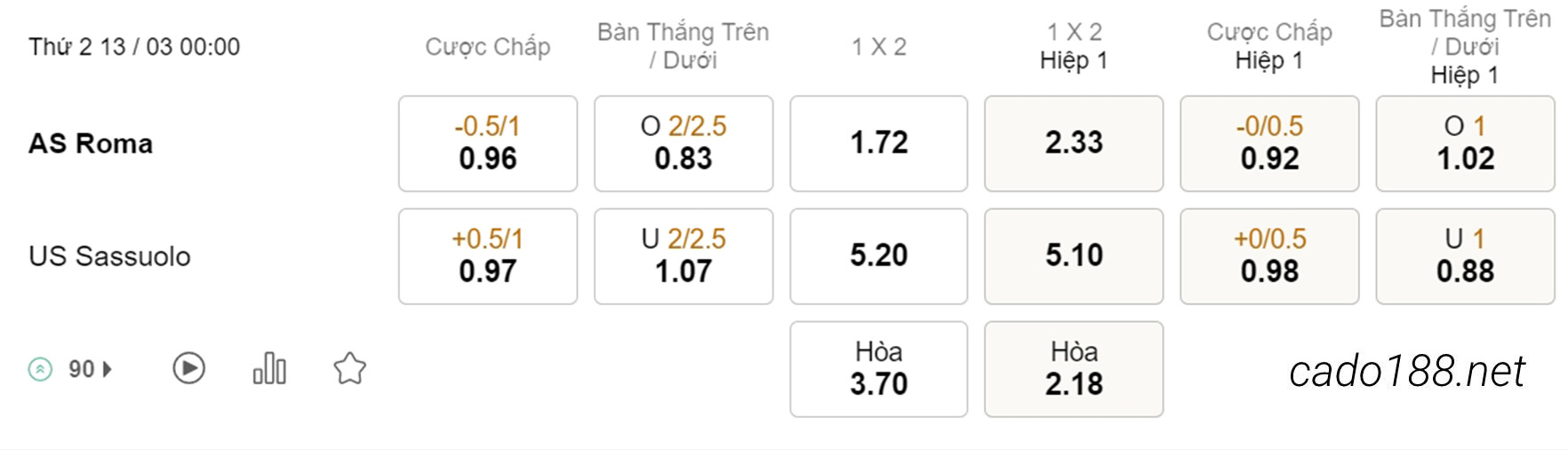Pick first-half Over 1 at 1.02
This screenshot has width=1568, height=450.
point(1465,143)
